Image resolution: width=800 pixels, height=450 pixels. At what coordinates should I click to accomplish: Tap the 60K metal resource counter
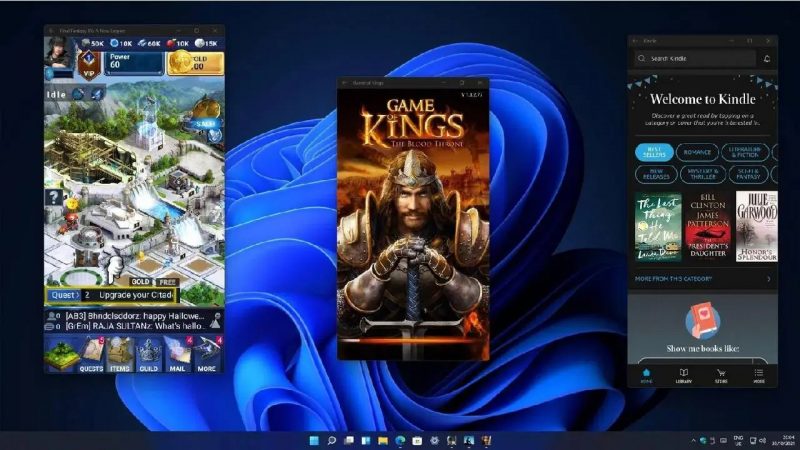pyautogui.click(x=149, y=43)
